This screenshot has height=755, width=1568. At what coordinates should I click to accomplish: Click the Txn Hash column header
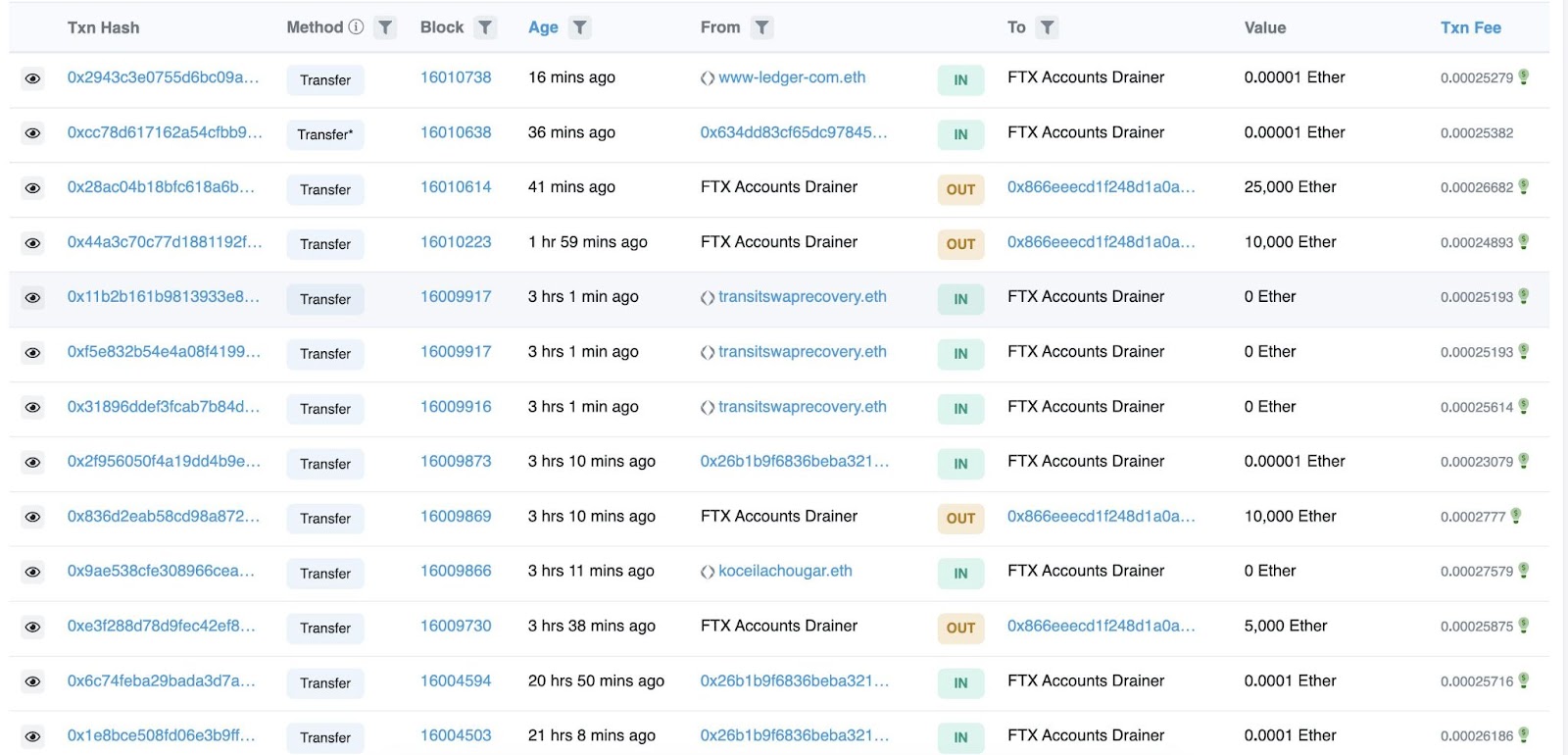(x=103, y=27)
